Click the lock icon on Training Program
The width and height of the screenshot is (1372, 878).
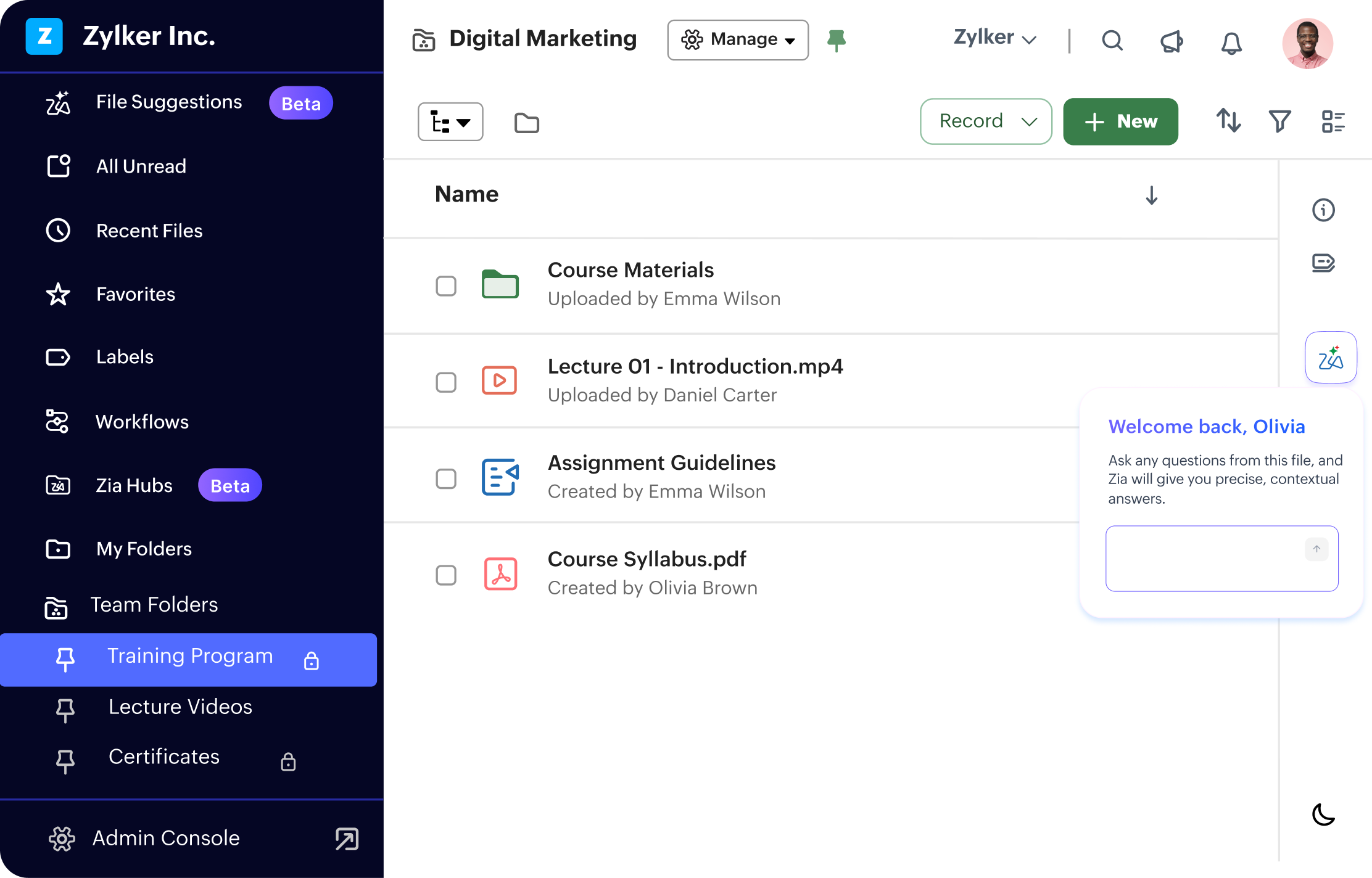pos(312,661)
